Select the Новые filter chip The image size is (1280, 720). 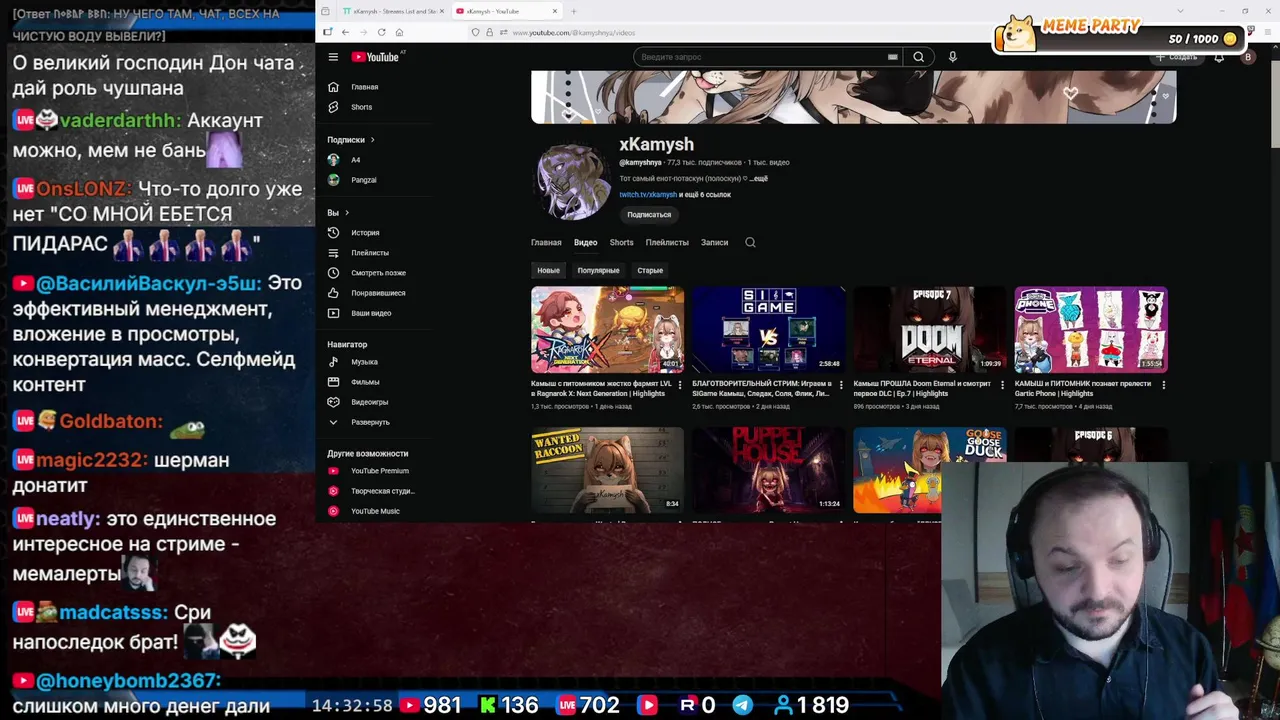pos(548,270)
